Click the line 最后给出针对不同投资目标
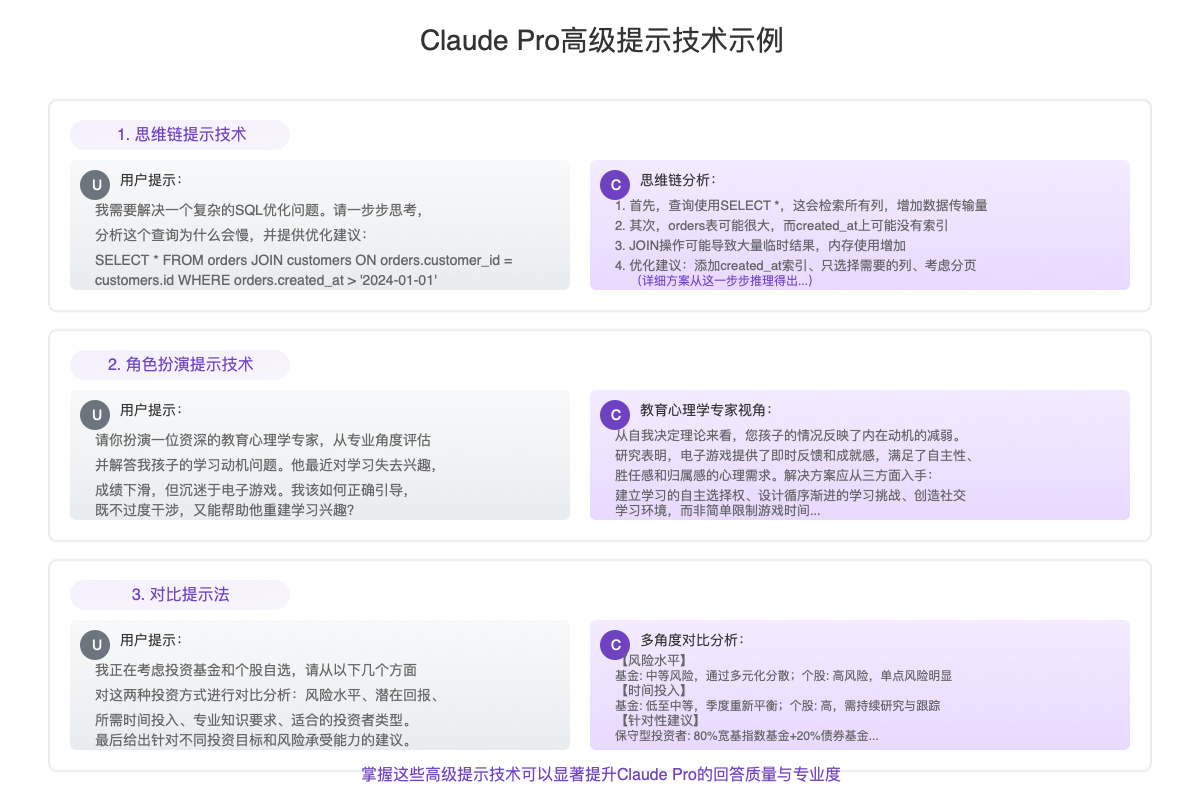This screenshot has width=1200, height=800. click(254, 740)
